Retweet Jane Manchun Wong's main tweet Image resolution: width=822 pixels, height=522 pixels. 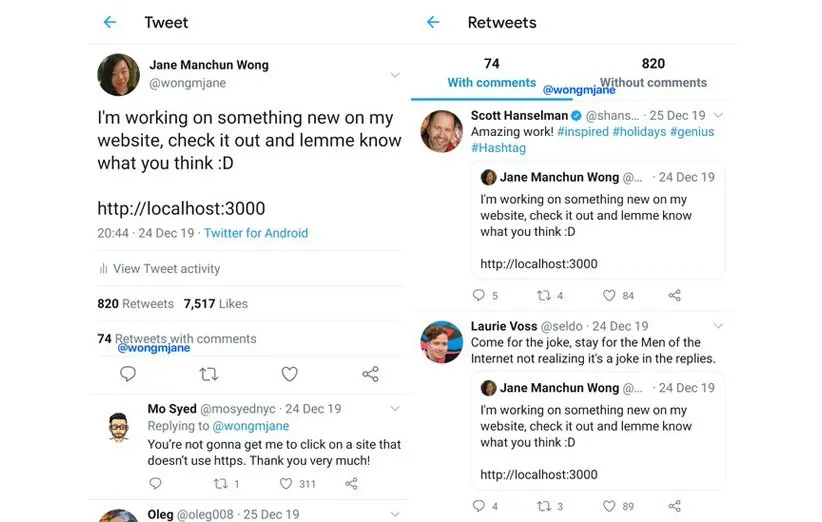(208, 374)
